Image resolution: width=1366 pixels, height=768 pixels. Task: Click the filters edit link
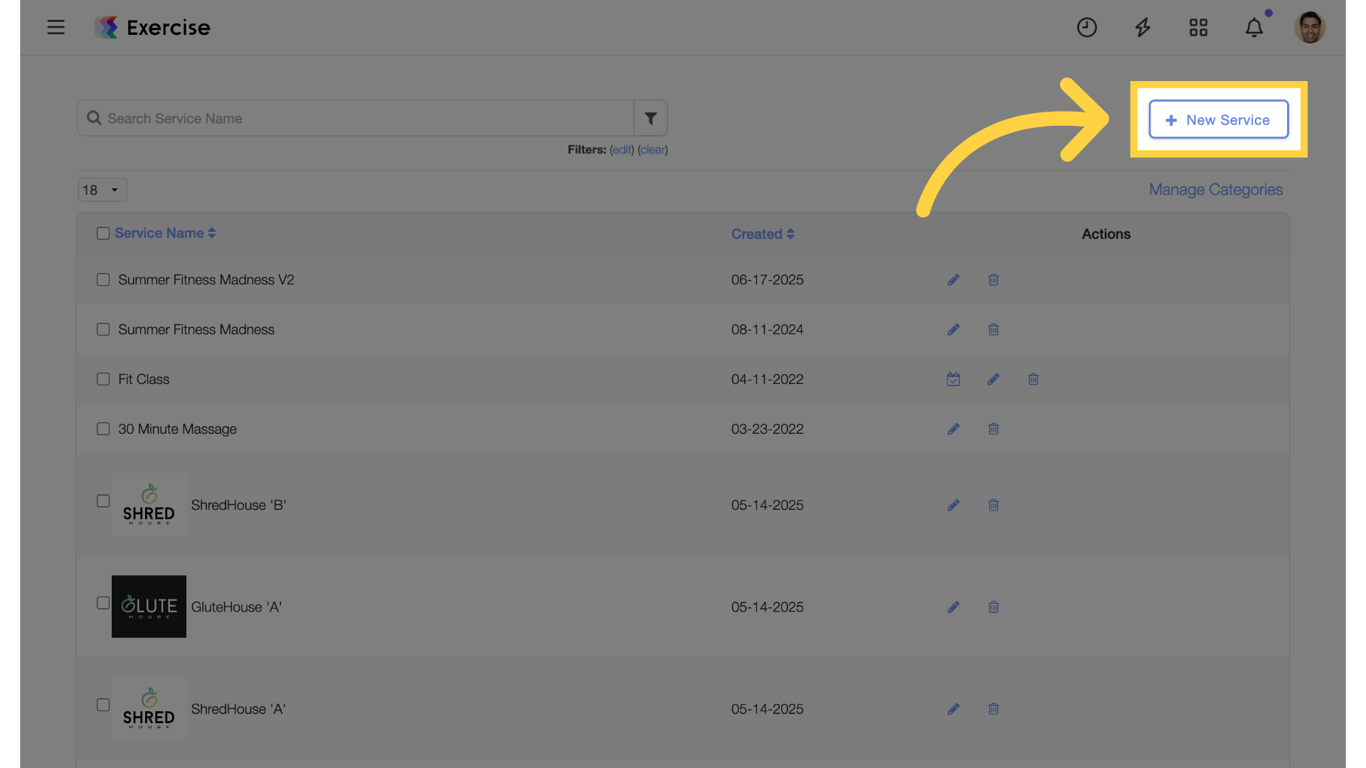(x=622, y=150)
